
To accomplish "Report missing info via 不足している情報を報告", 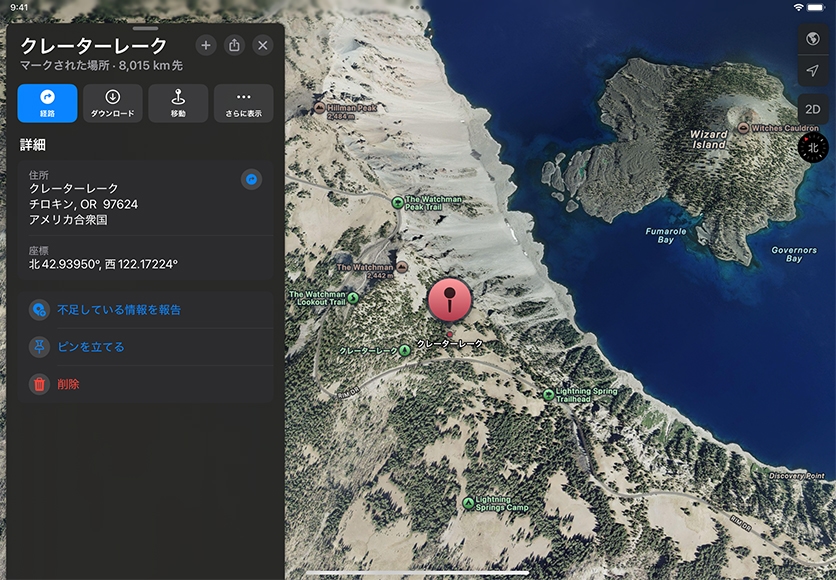I will (119, 310).
